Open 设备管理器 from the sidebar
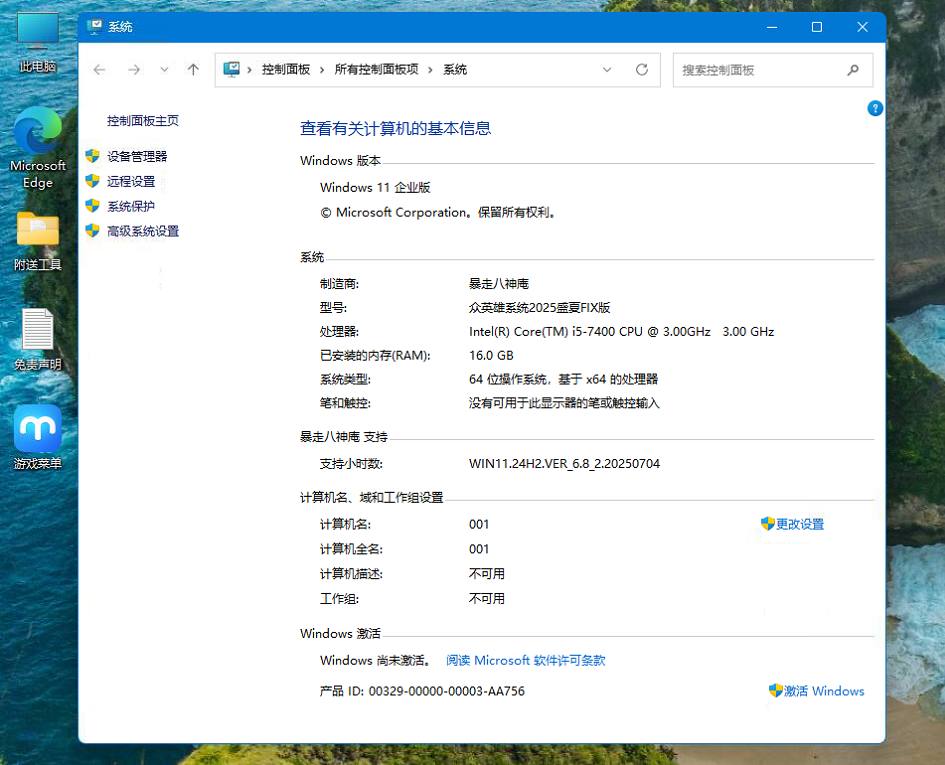 coord(137,157)
